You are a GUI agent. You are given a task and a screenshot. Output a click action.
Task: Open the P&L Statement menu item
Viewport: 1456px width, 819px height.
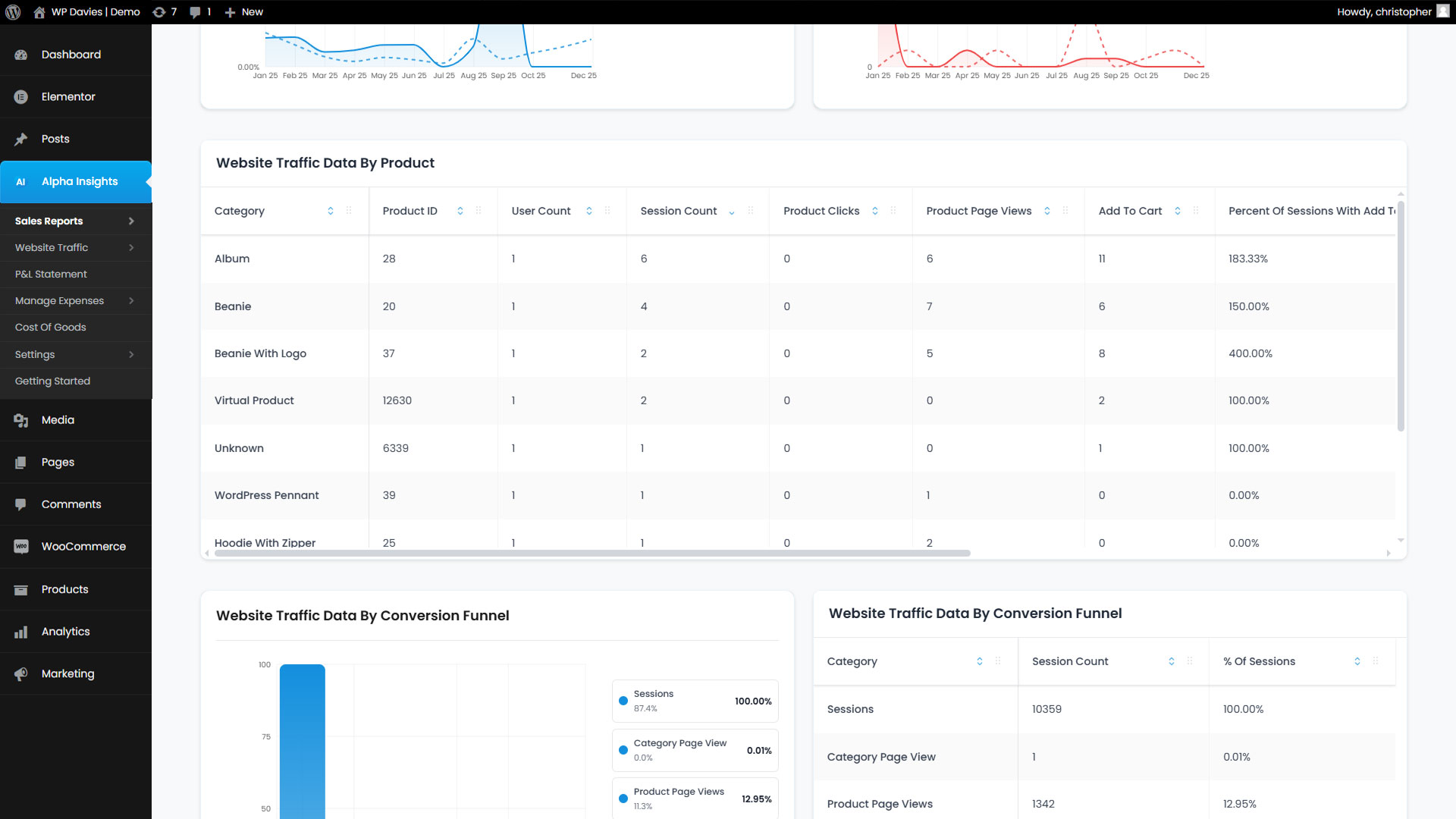[x=51, y=275]
